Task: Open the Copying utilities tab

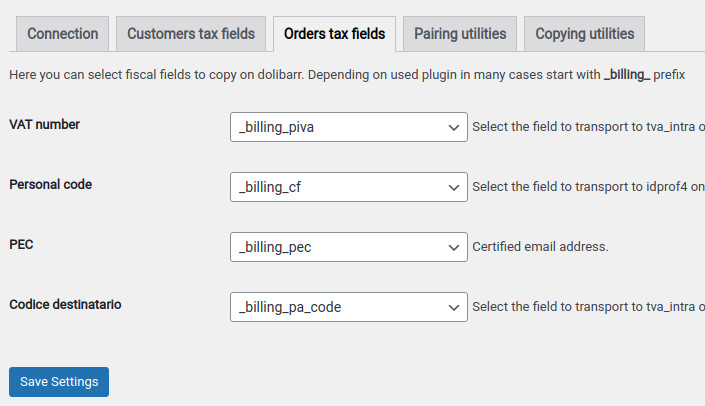Action: pyautogui.click(x=584, y=34)
